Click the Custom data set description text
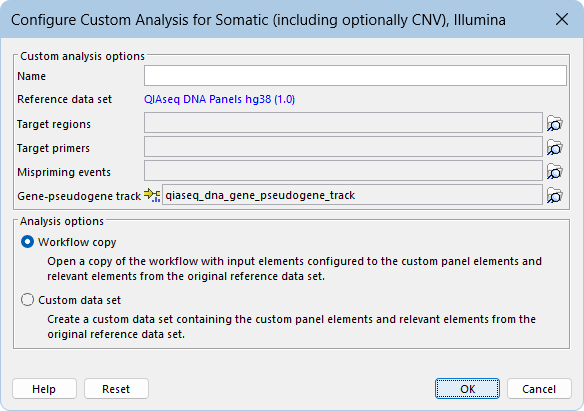The width and height of the screenshot is (584, 411). (291, 326)
